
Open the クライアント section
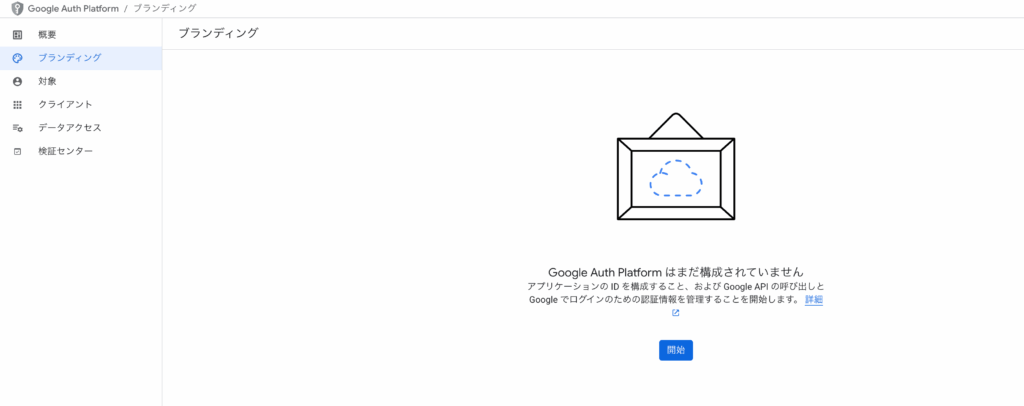[x=81, y=104]
